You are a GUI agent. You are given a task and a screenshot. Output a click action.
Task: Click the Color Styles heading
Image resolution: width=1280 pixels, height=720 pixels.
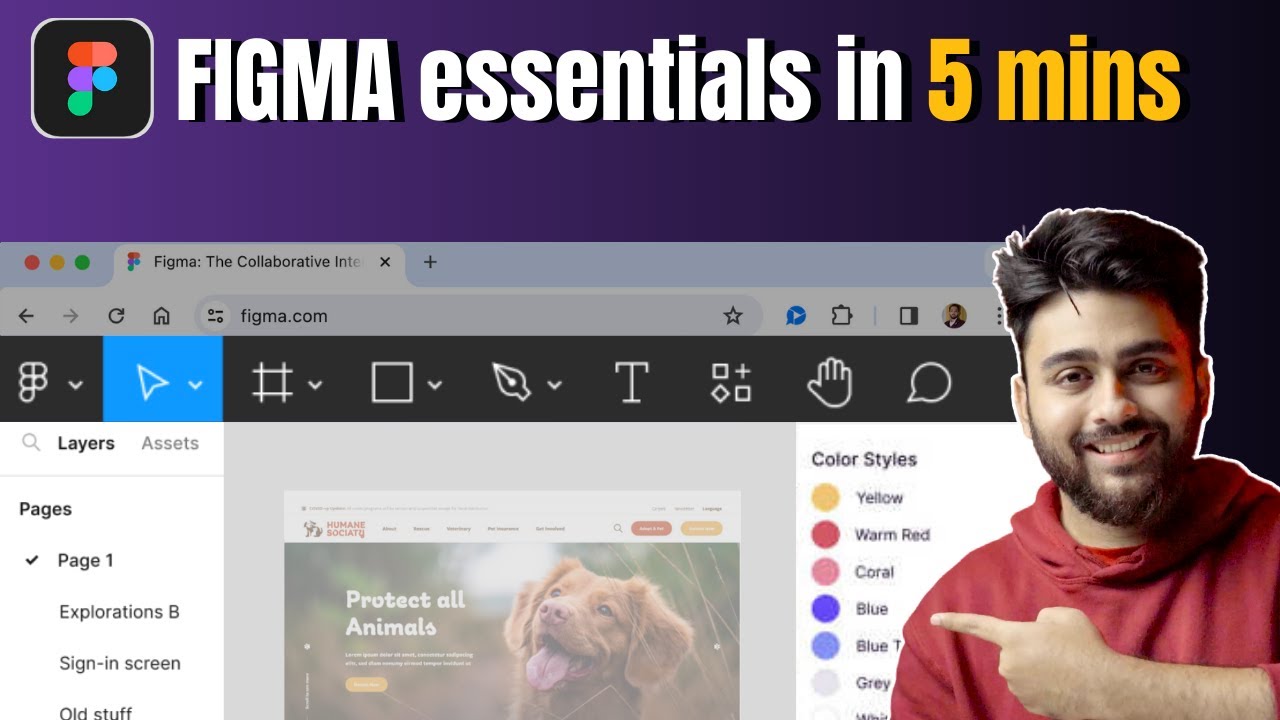click(x=864, y=459)
